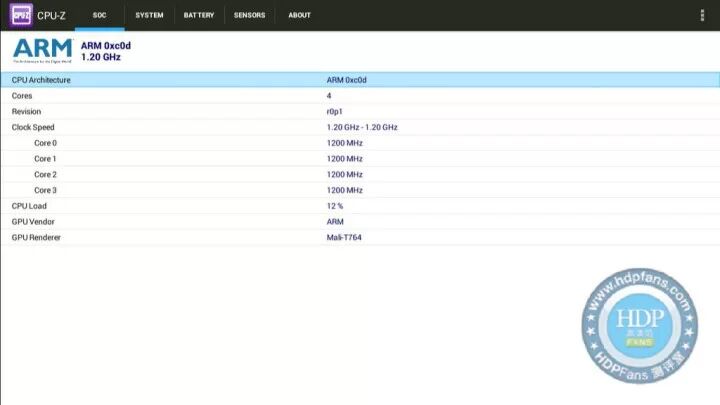Screen dimensions: 720x405
Task: Select the GPU Renderer row label
Action: point(36,237)
